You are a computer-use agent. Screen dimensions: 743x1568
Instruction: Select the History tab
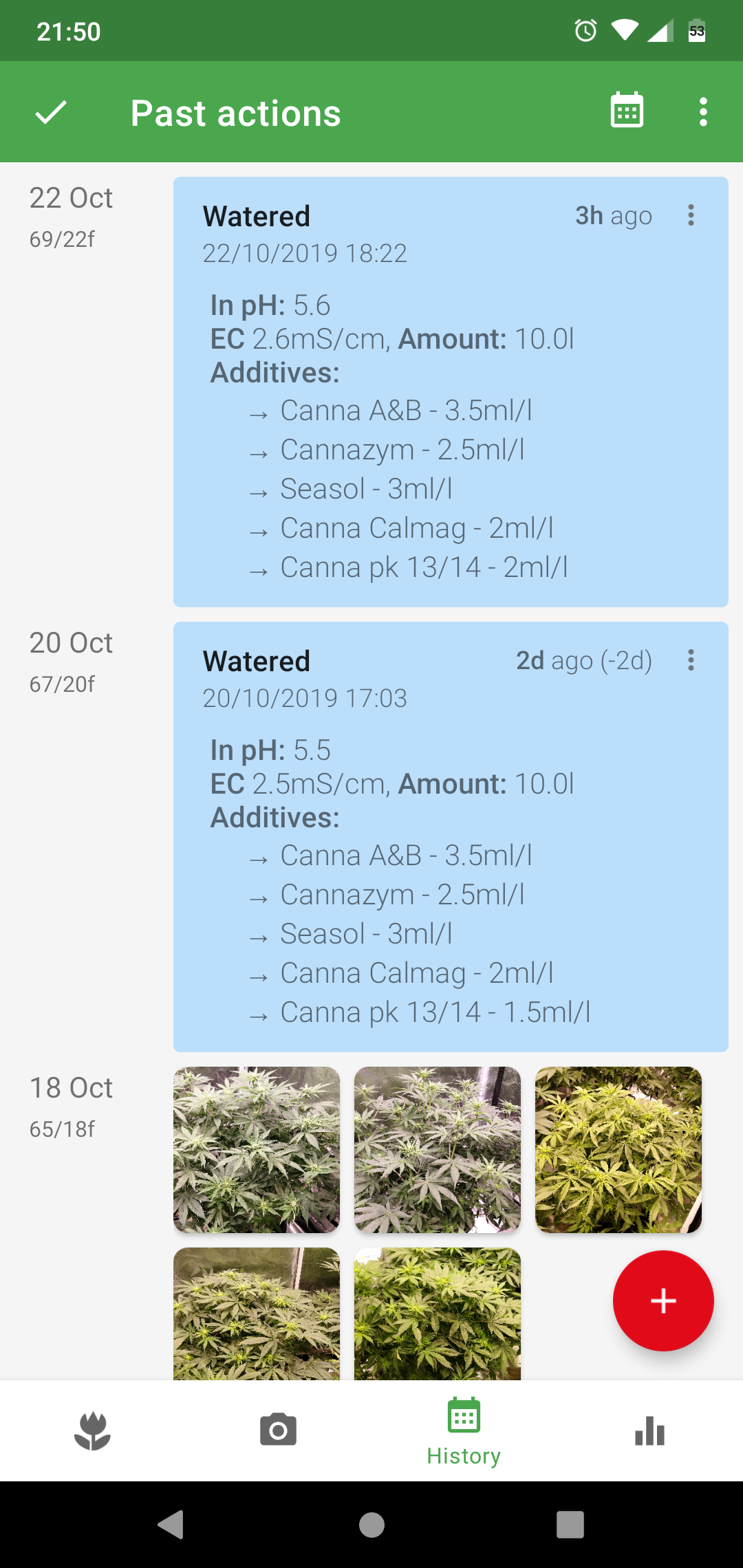click(x=464, y=1431)
